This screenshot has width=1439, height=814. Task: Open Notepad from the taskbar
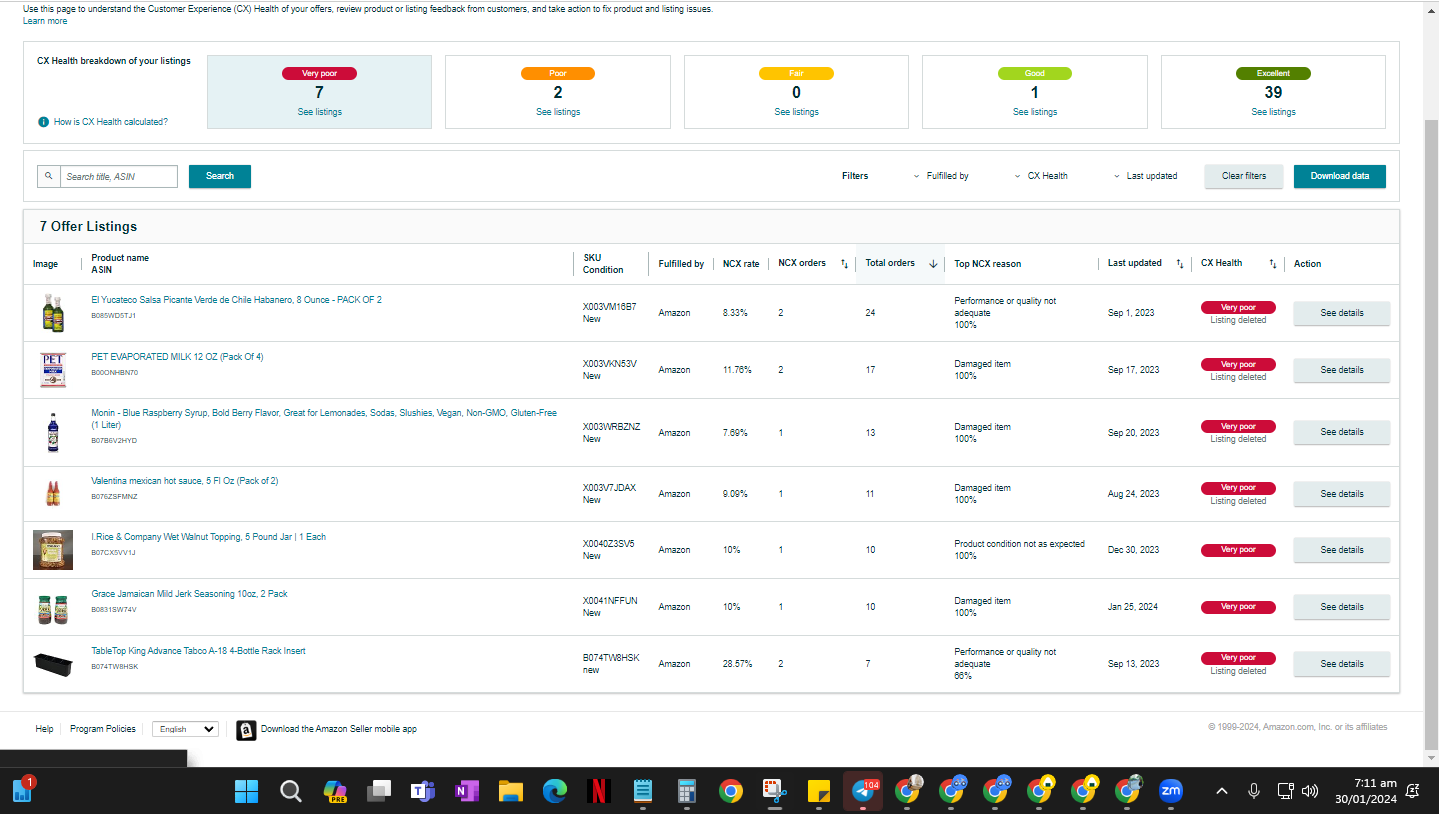[x=643, y=792]
